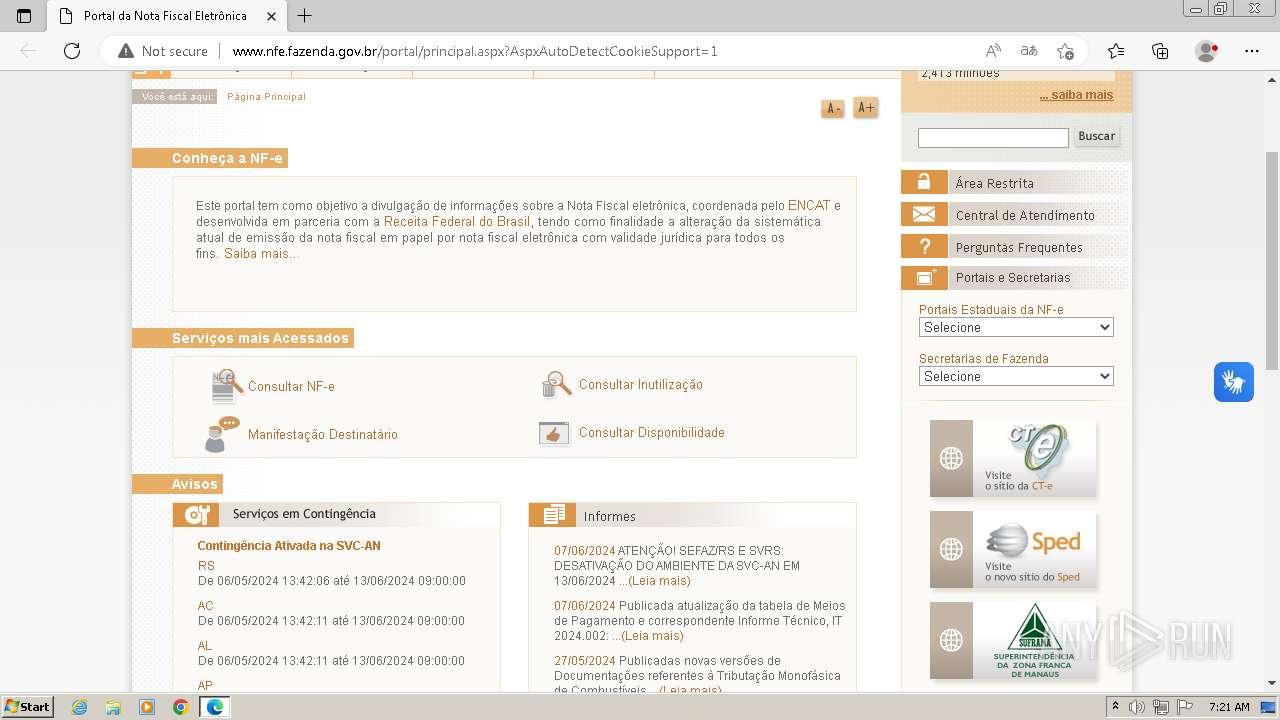Open the Manifestação Destinatário link

pyautogui.click(x=323, y=435)
